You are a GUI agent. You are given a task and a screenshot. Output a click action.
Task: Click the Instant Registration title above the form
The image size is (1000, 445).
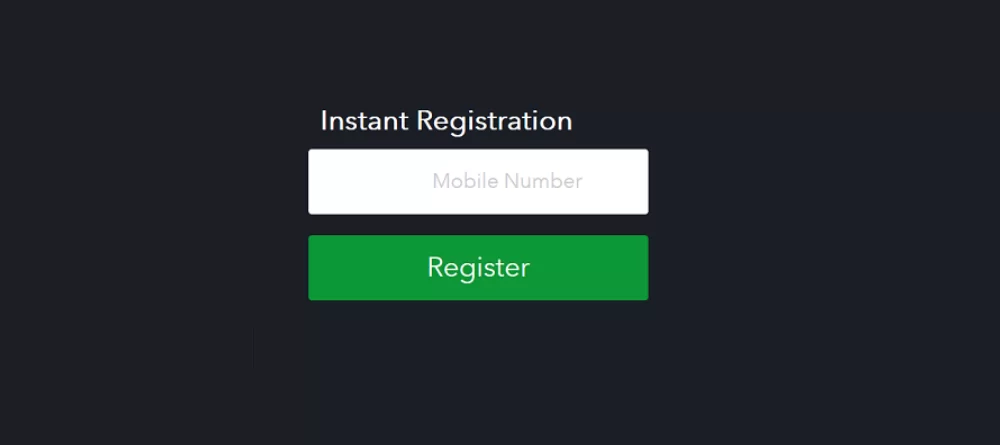[446, 120]
